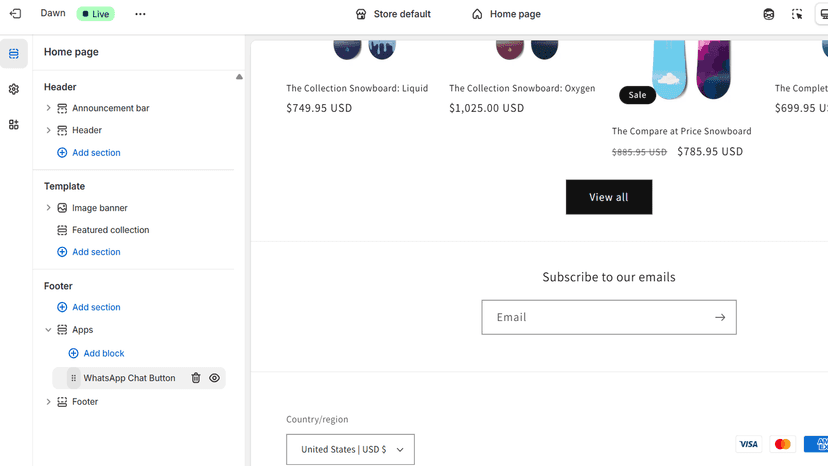This screenshot has height=466, width=828.
Task: Open the Home page template selector
Action: (506, 14)
